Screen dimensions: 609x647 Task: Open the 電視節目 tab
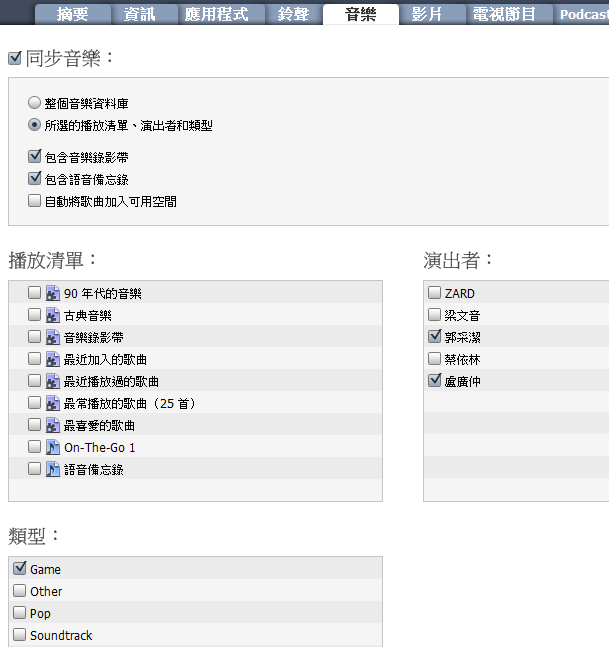[510, 14]
